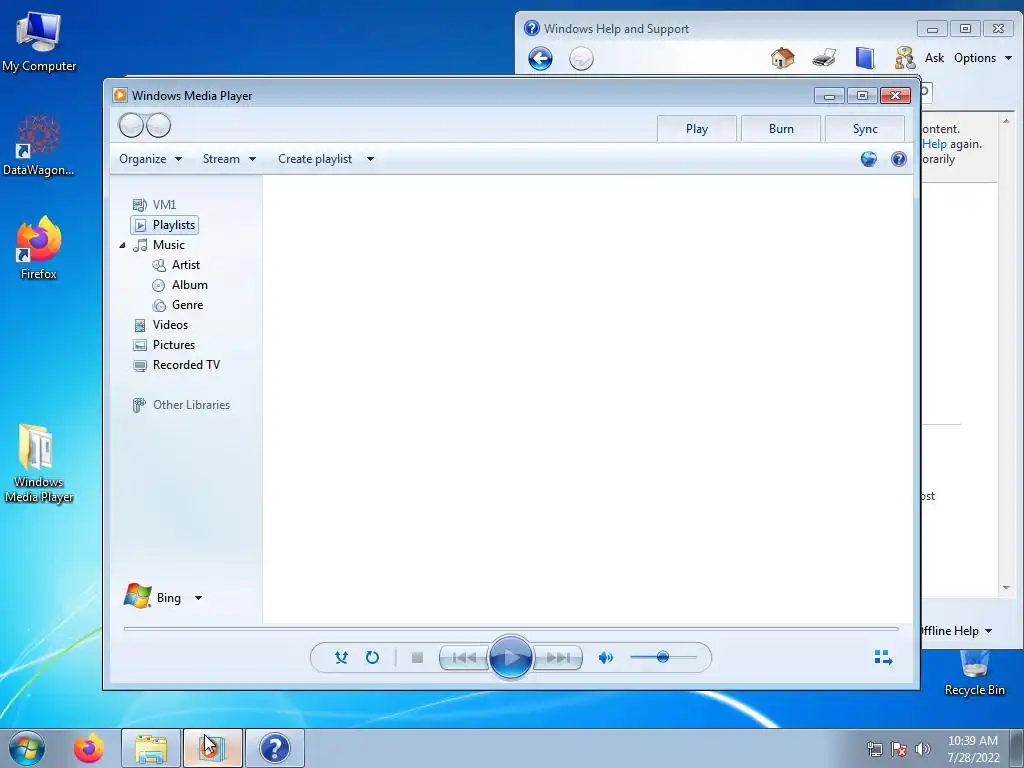1024x768 pixels.
Task: Click the Media Player forward navigation button
Action: 159,125
